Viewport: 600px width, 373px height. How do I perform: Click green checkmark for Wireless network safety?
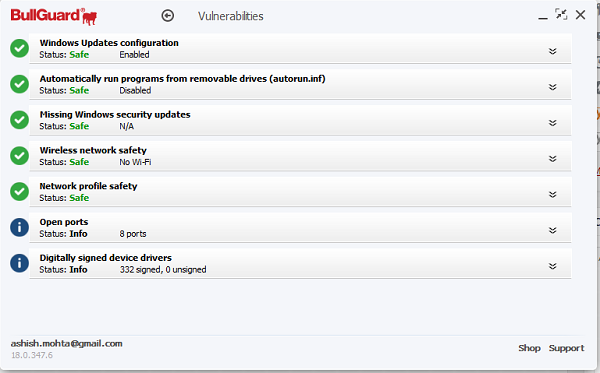(20, 156)
